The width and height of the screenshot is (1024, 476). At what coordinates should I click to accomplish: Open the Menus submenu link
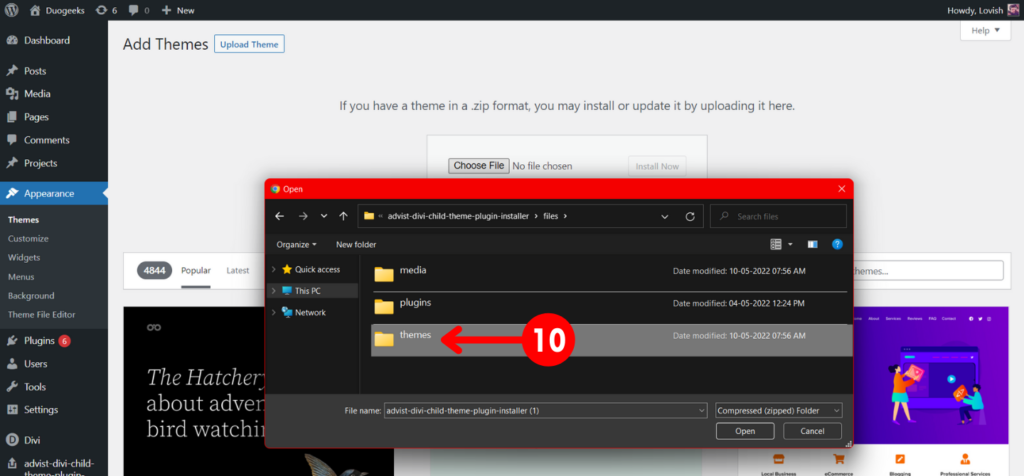[21, 277]
